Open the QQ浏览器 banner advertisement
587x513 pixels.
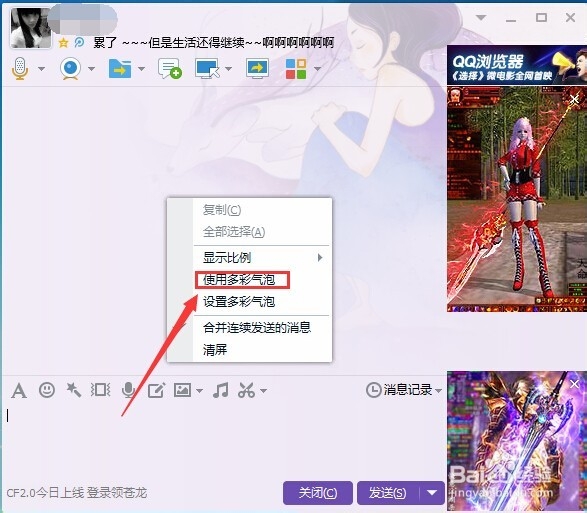pos(517,65)
